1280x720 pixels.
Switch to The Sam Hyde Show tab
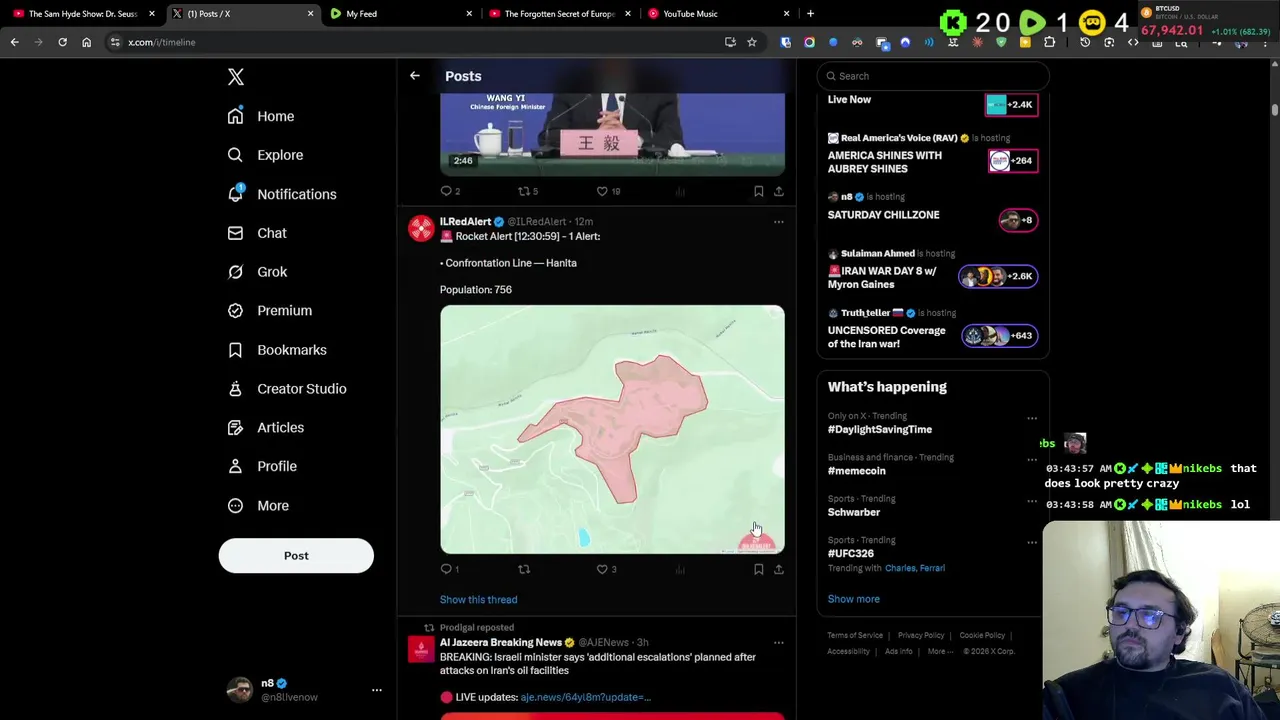click(83, 14)
